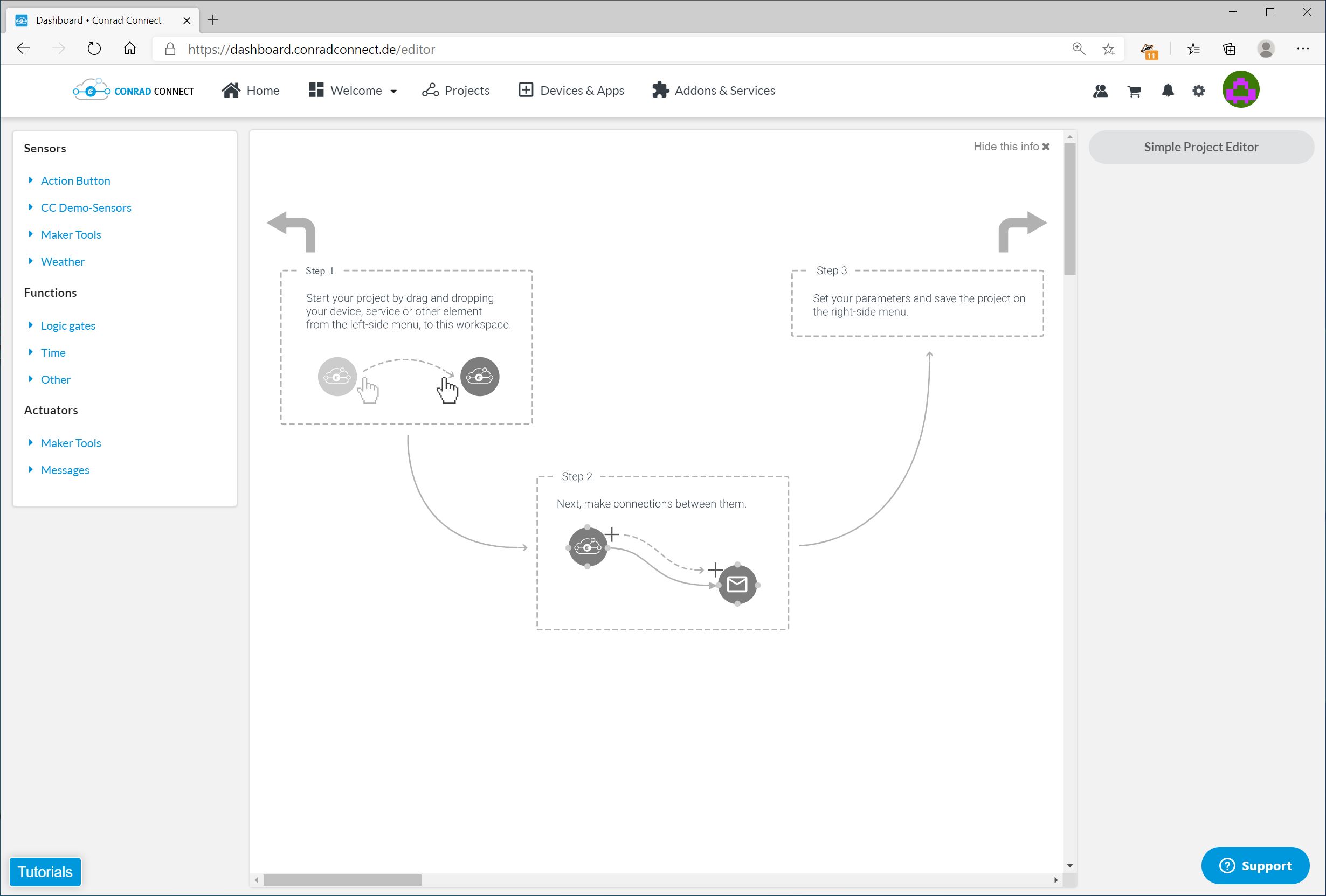This screenshot has width=1326, height=896.
Task: Expand Messages actuators group
Action: tap(65, 470)
